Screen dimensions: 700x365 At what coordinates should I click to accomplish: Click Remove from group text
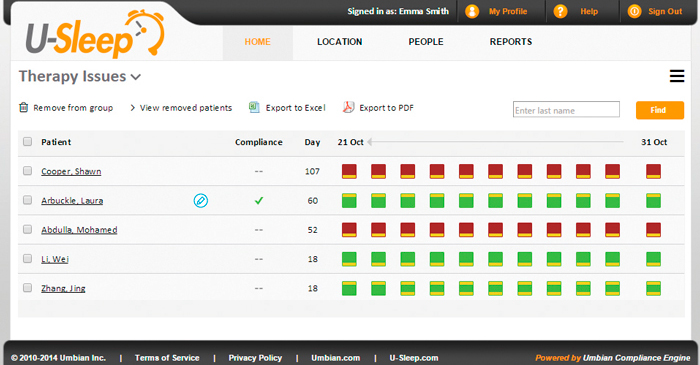click(73, 108)
